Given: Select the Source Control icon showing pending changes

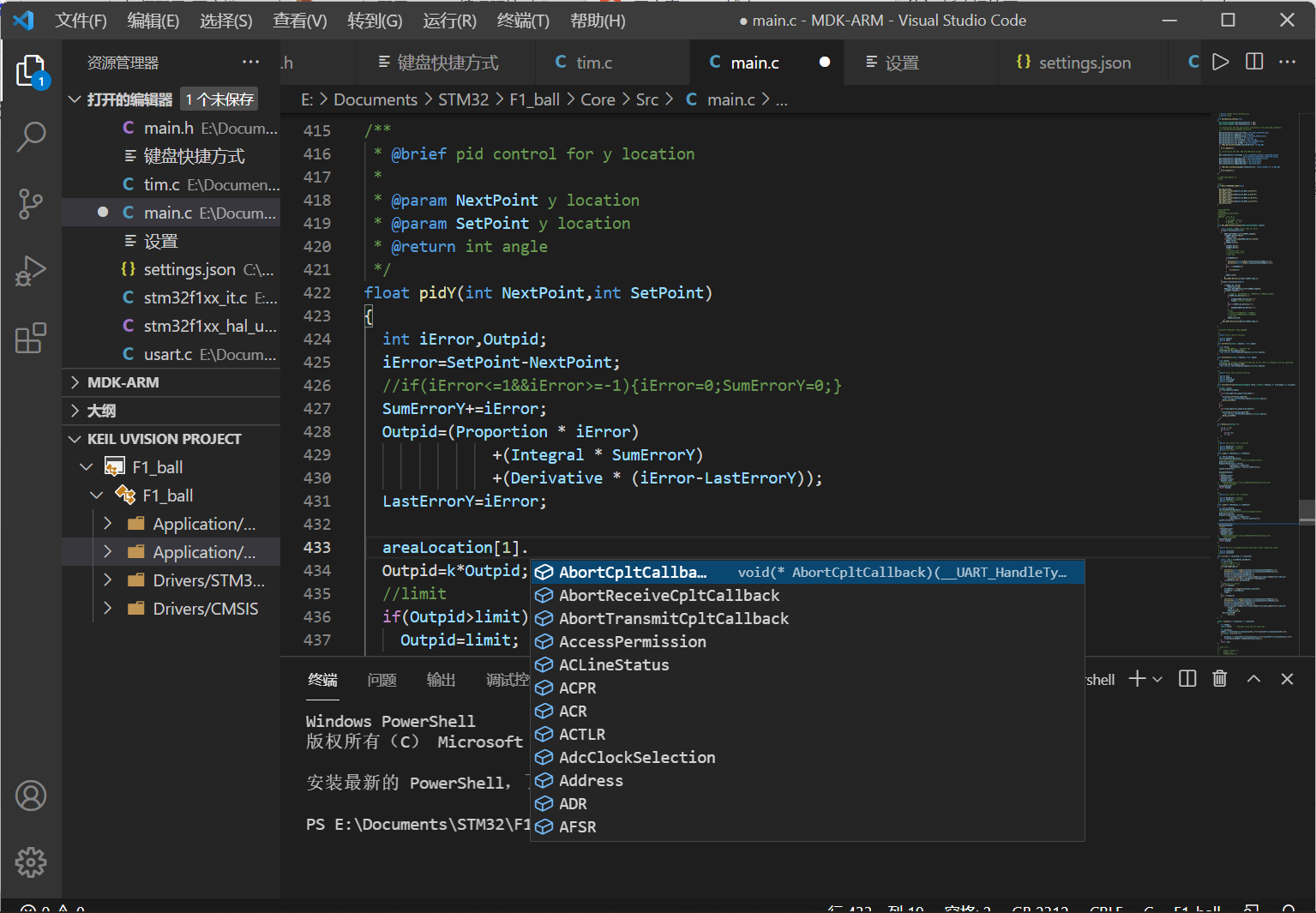Looking at the screenshot, I should pos(32,204).
